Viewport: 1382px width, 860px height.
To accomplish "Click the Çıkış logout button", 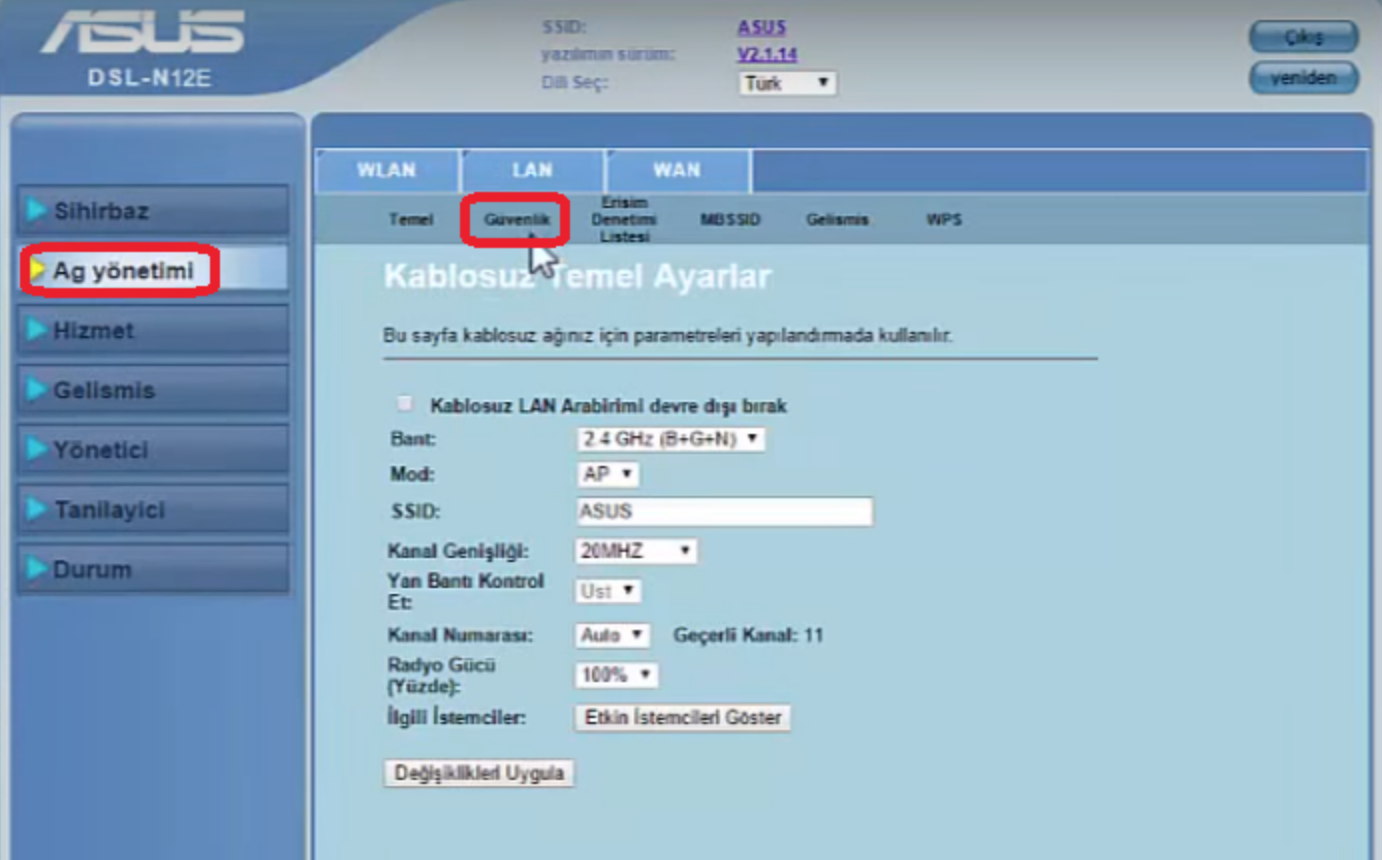I will [1304, 37].
